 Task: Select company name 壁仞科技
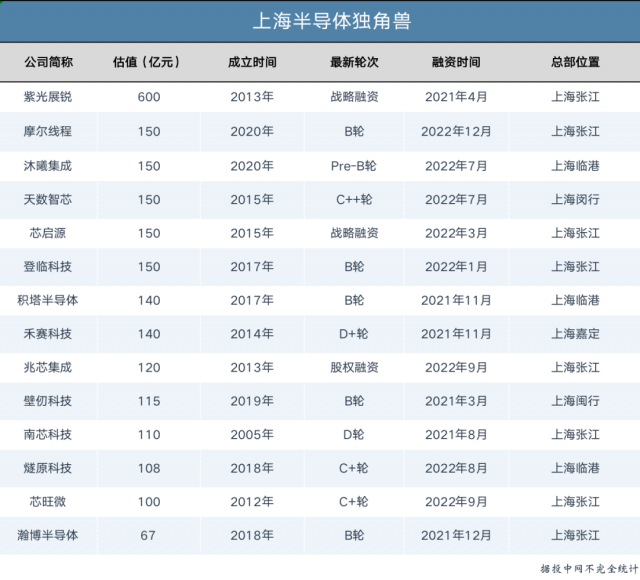tap(48, 401)
